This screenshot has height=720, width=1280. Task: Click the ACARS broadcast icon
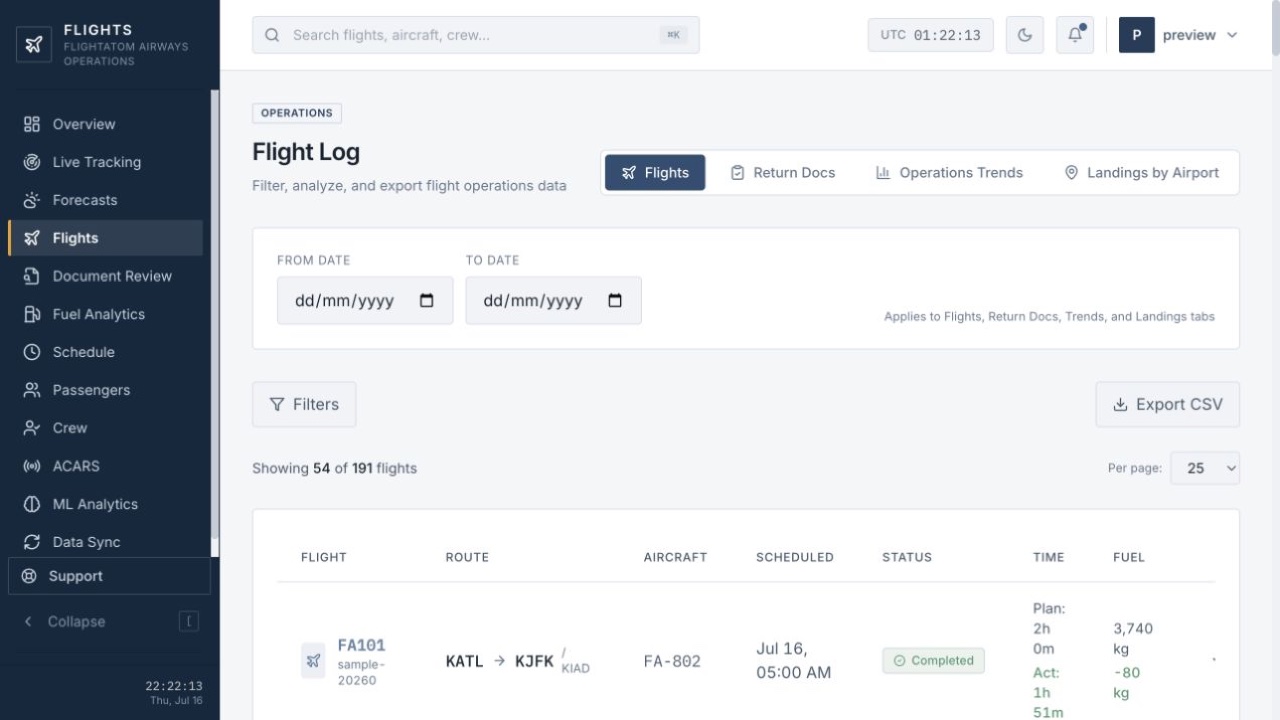32,466
